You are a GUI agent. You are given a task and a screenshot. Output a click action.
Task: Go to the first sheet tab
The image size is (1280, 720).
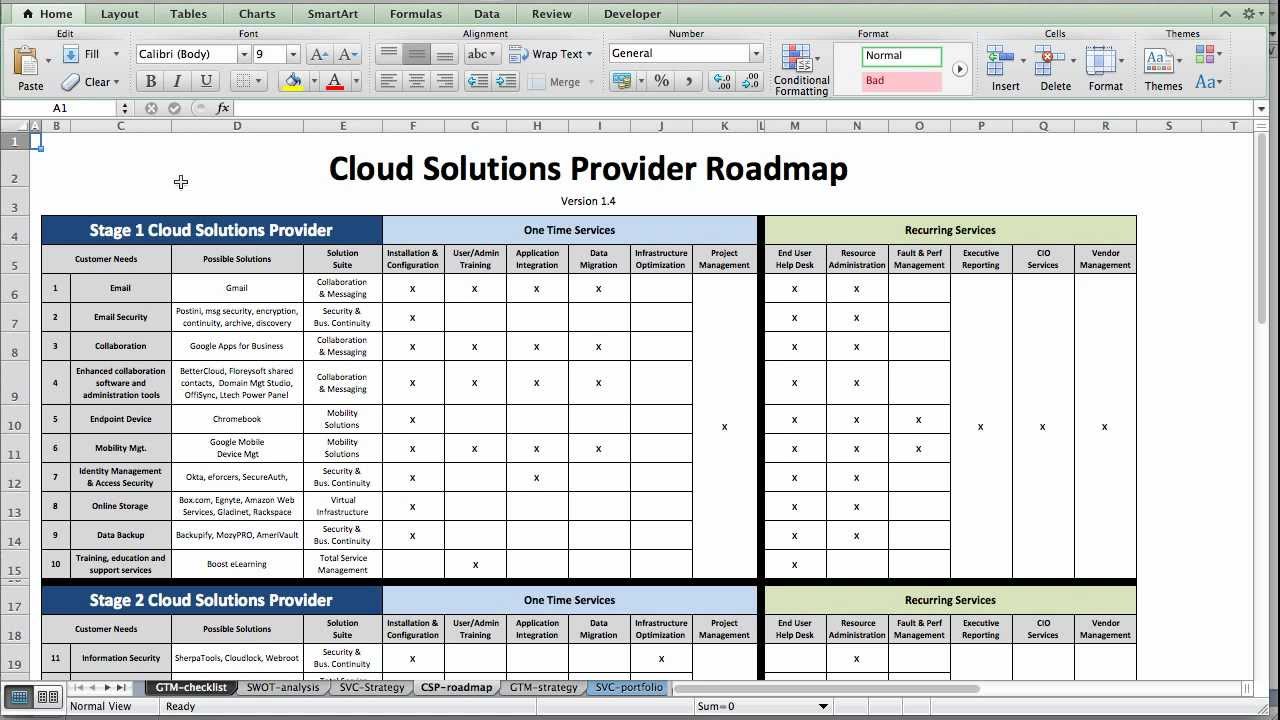(x=80, y=687)
